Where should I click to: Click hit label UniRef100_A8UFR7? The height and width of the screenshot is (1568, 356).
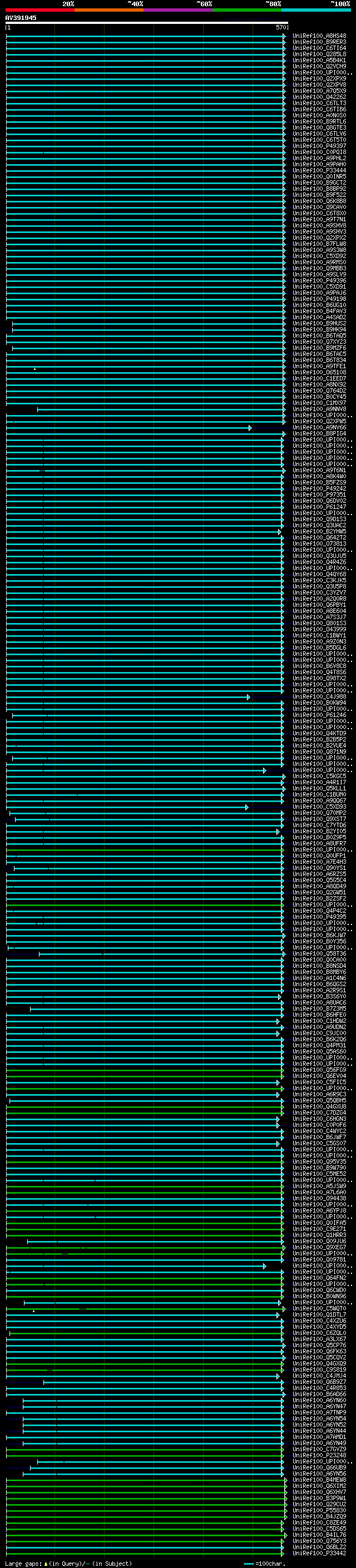coord(319,844)
